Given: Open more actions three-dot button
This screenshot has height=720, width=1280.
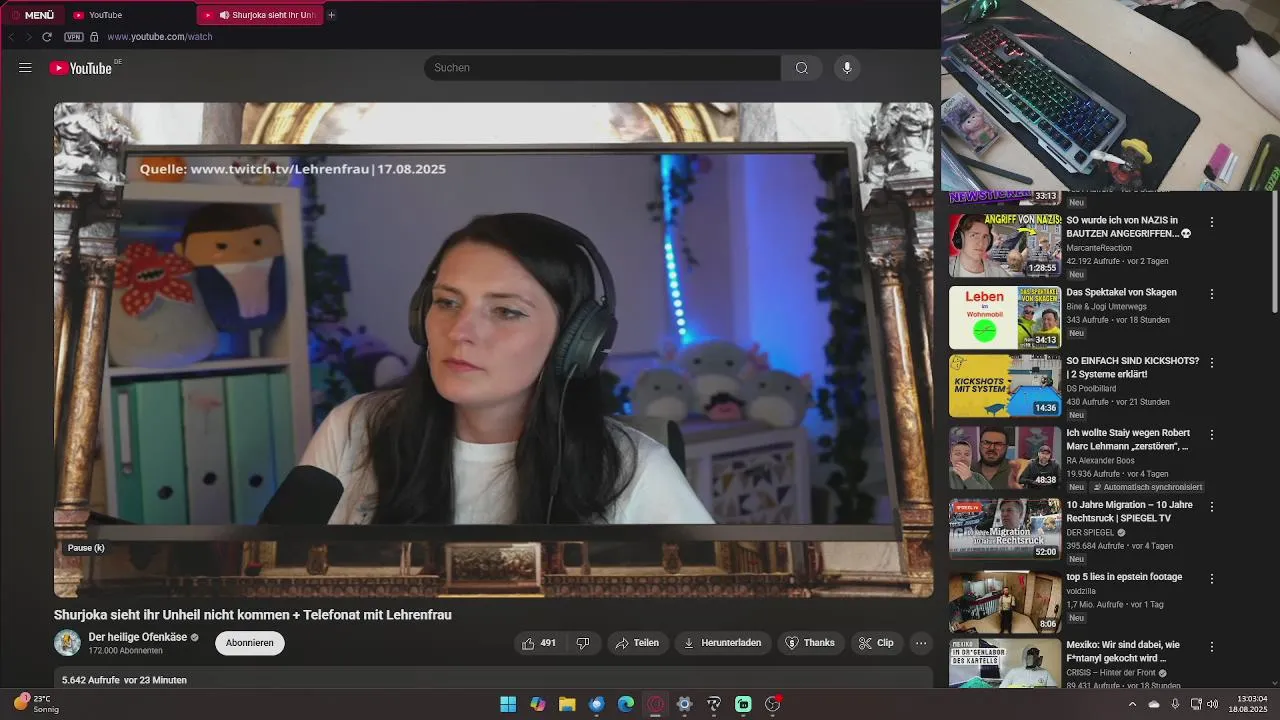Looking at the screenshot, I should (921, 643).
